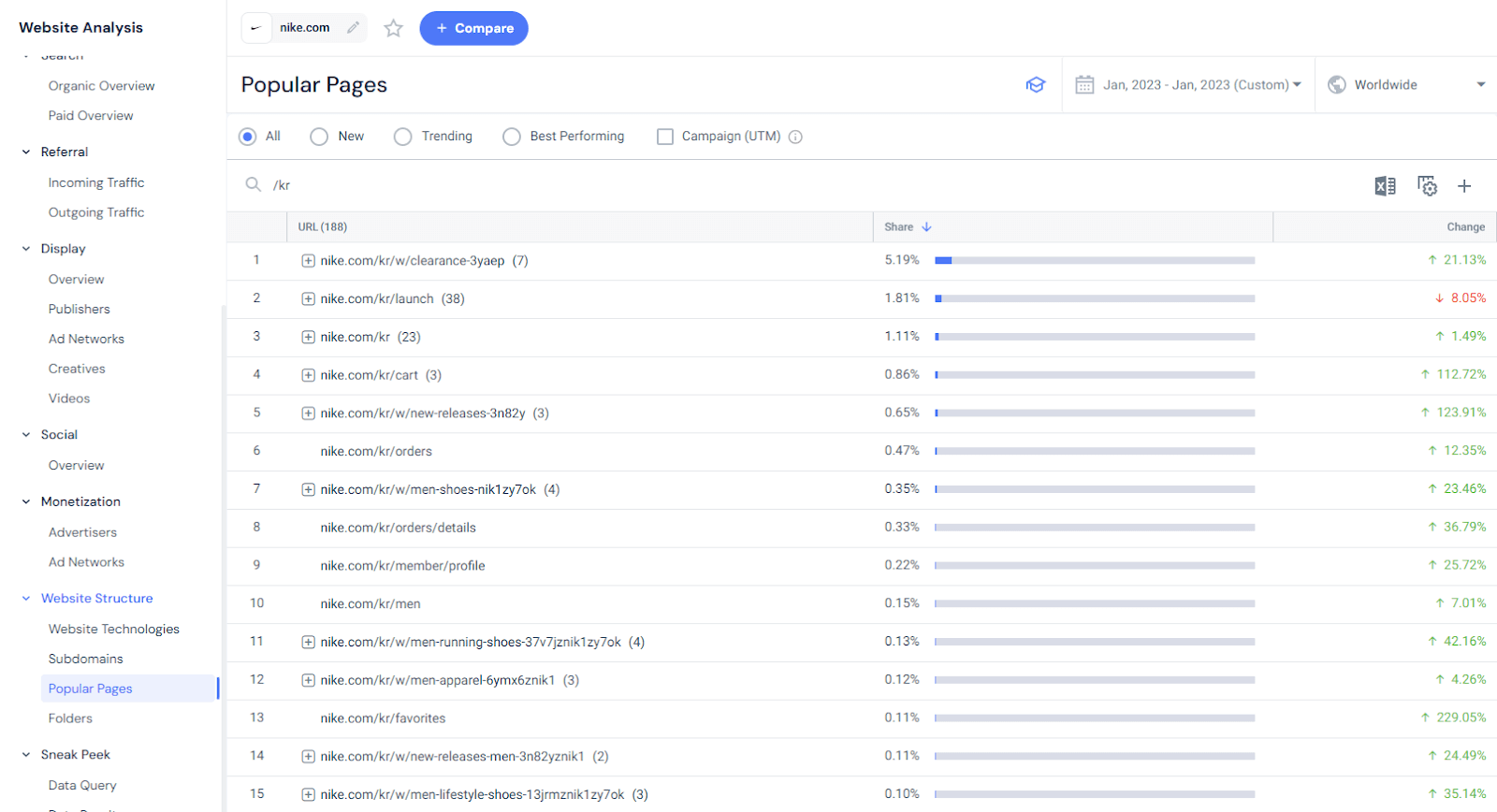The image size is (1497, 812).
Task: Expand the men-running-shoes row
Action: point(308,642)
